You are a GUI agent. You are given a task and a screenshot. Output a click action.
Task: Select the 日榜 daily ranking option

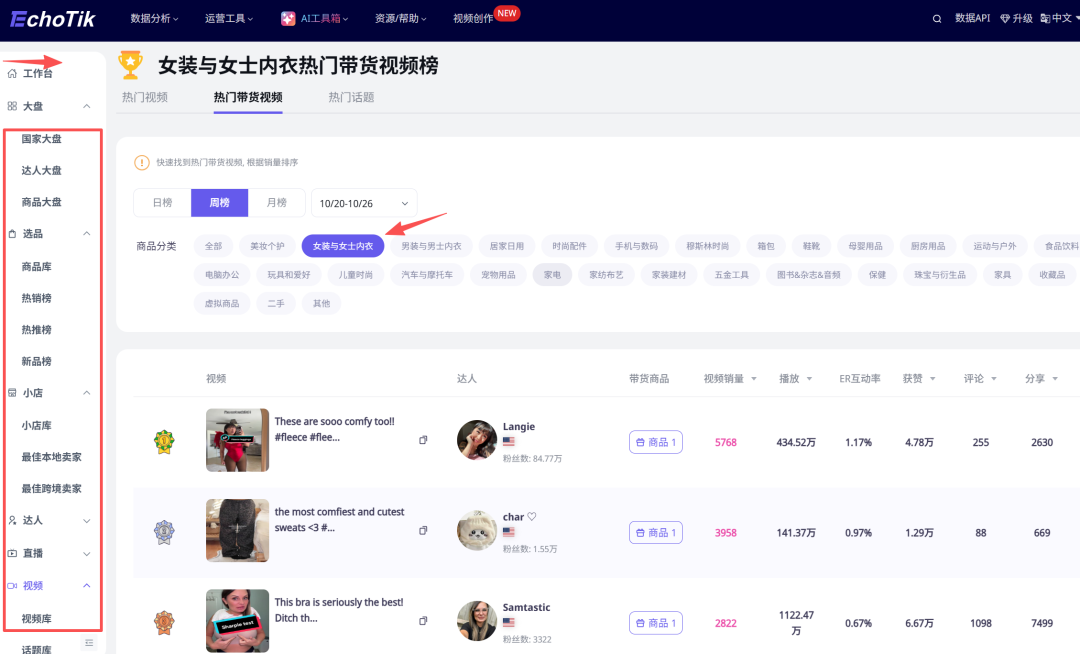162,203
